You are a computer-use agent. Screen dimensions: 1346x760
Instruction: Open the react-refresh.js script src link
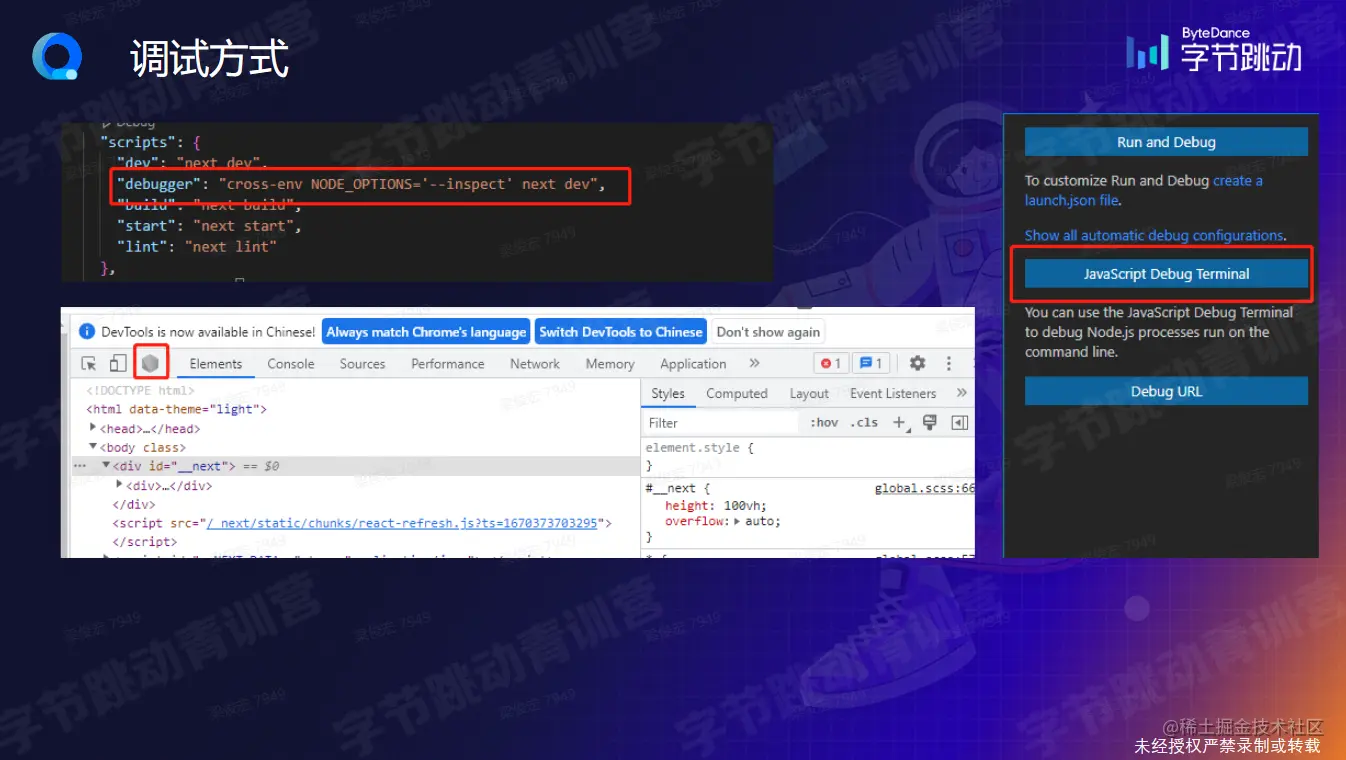[x=401, y=523]
